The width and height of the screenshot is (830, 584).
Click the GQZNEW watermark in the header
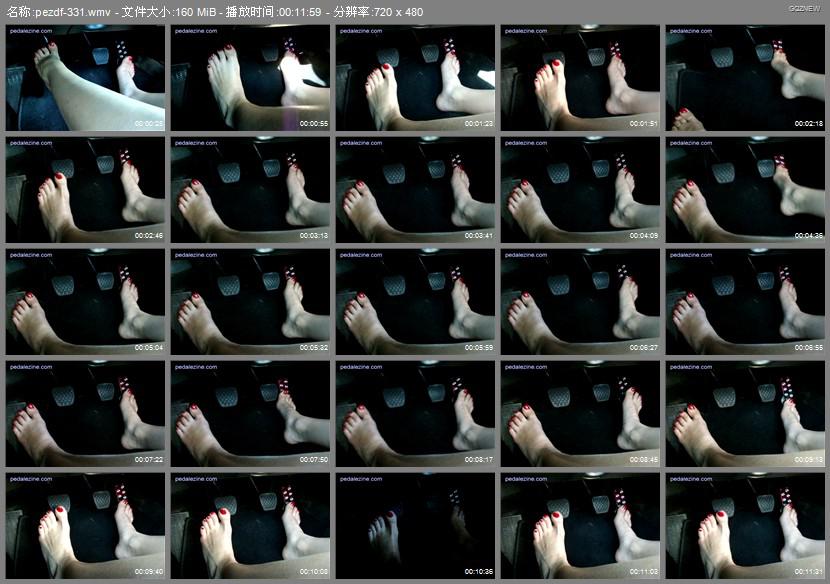click(x=803, y=7)
